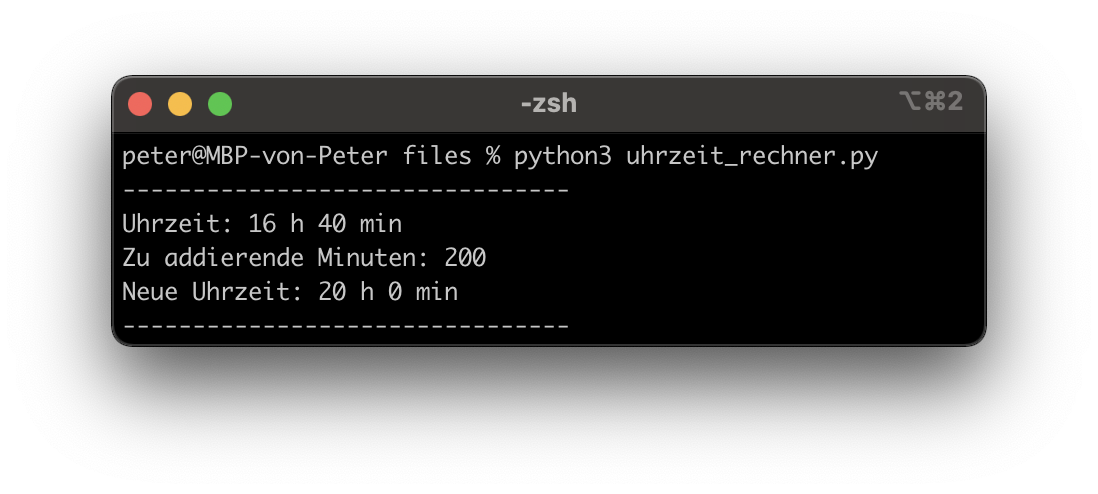The width and height of the screenshot is (1098, 494).
Task: Click the % prompt symbol
Action: coord(492,157)
